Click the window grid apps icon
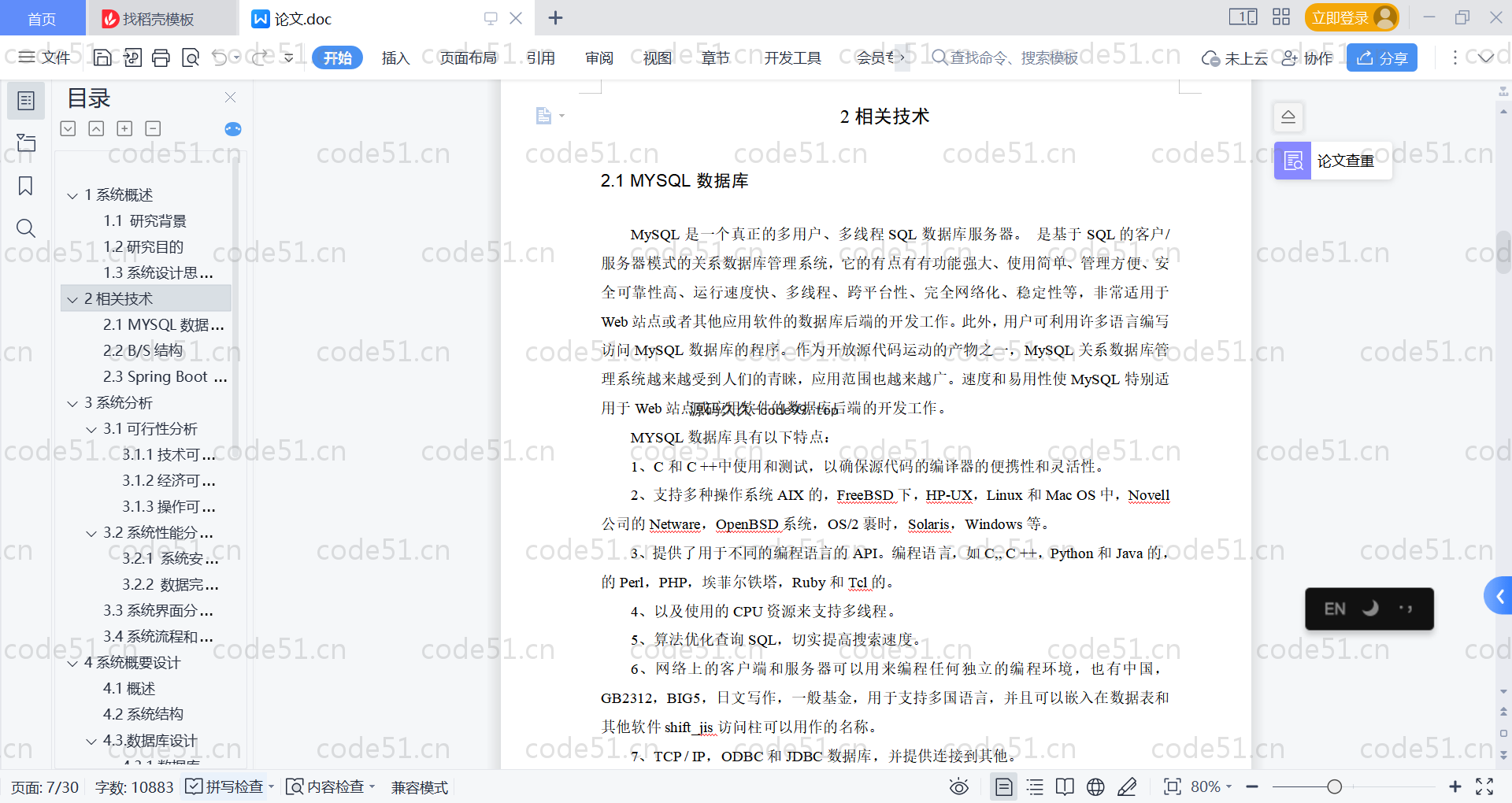Image resolution: width=1512 pixels, height=803 pixels. [x=1281, y=17]
